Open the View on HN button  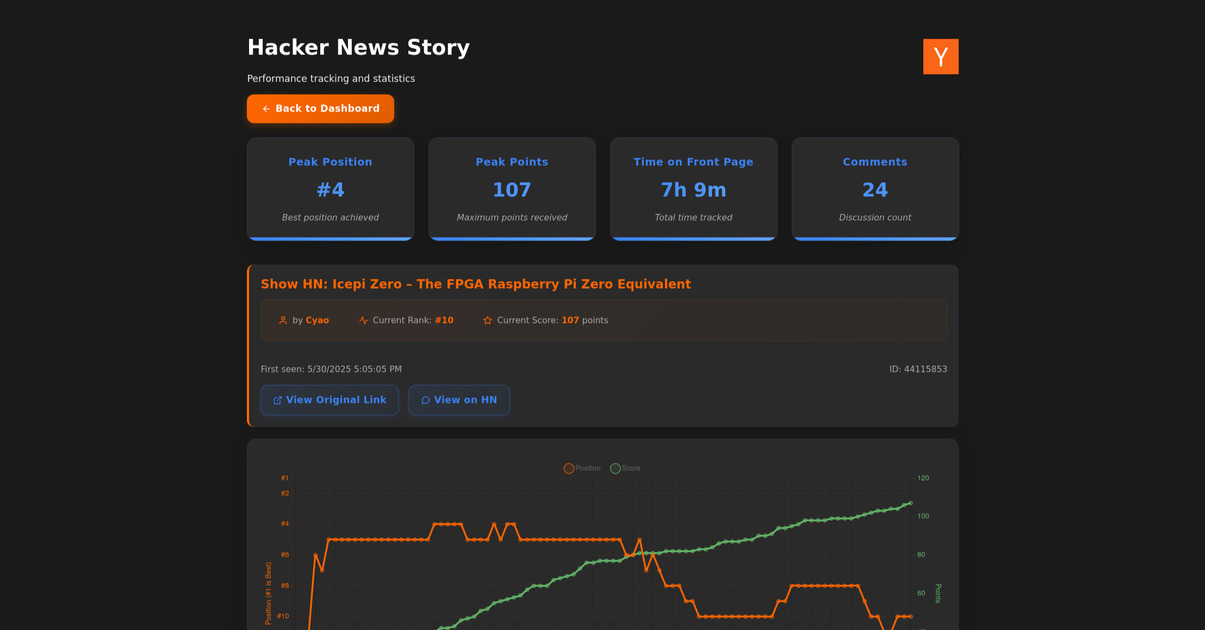[459, 400]
